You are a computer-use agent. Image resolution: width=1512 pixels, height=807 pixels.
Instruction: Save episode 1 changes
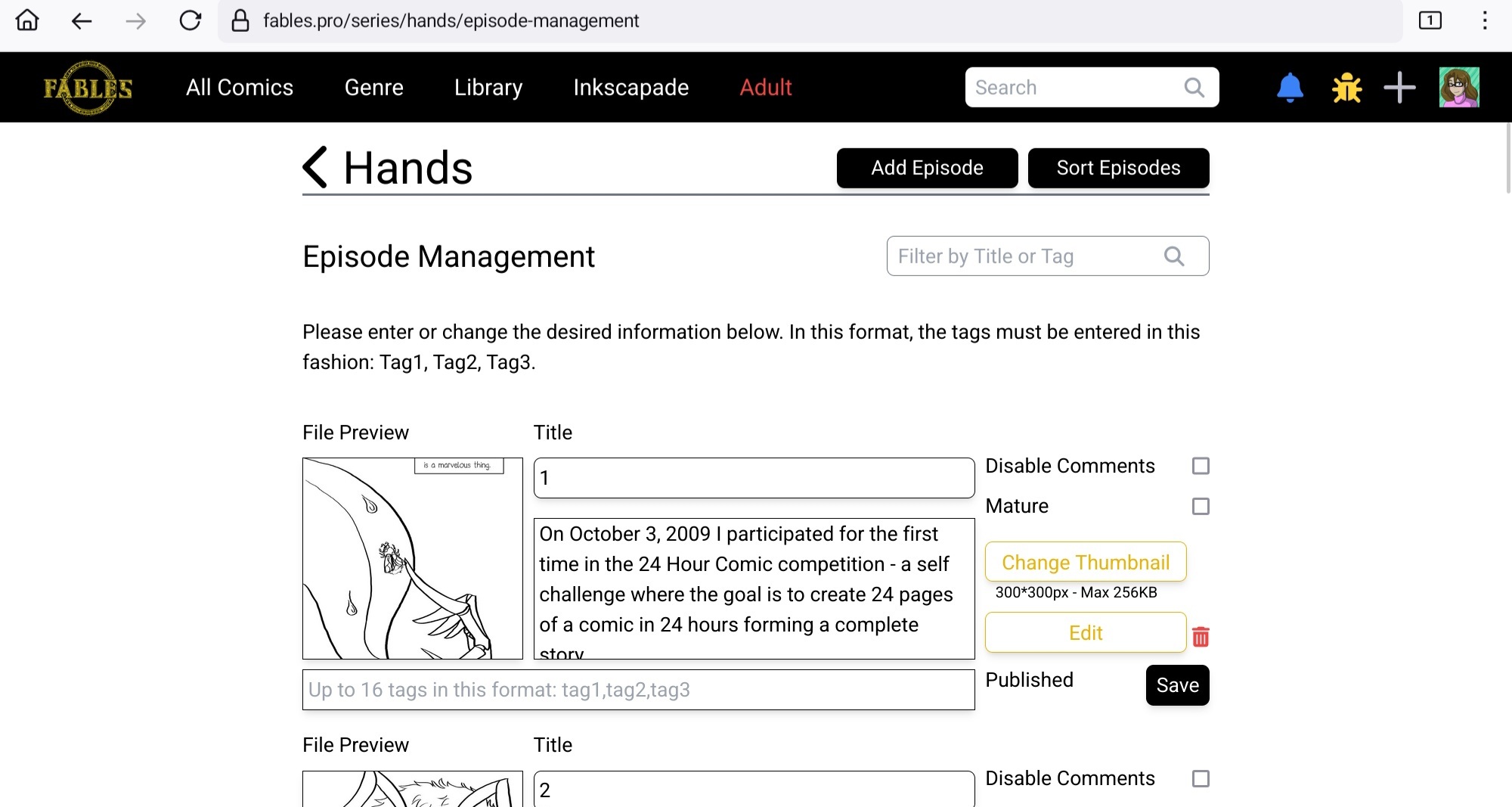pos(1177,685)
